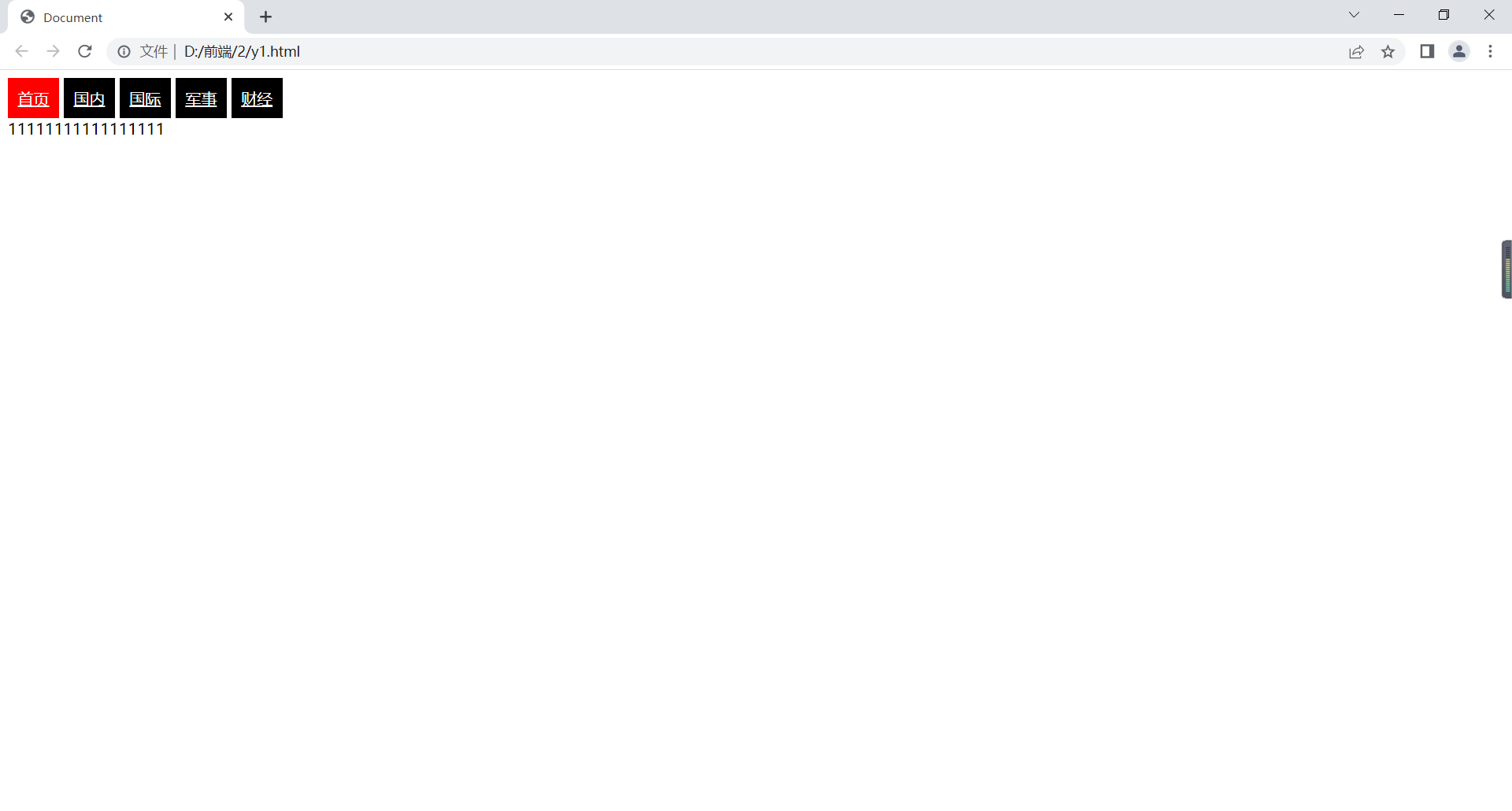Close the Document tab

tap(228, 17)
